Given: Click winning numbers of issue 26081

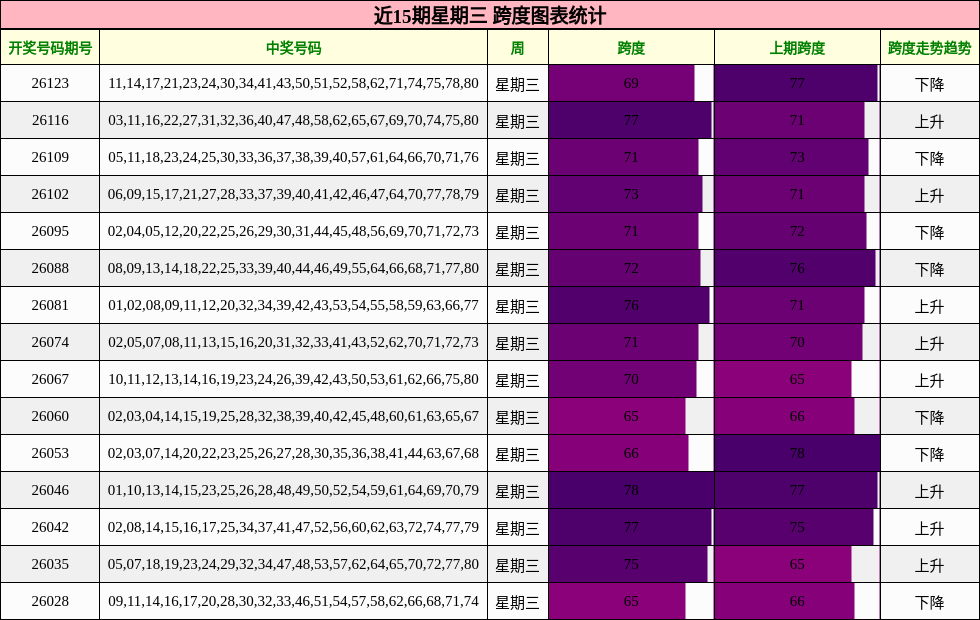Looking at the screenshot, I should click(293, 305).
